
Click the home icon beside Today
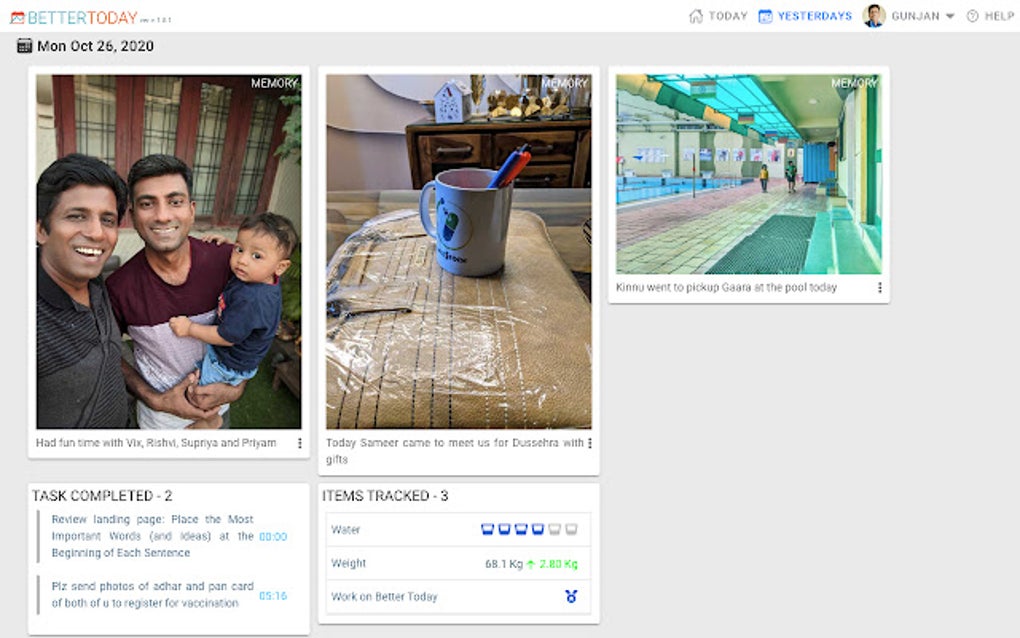[696, 16]
